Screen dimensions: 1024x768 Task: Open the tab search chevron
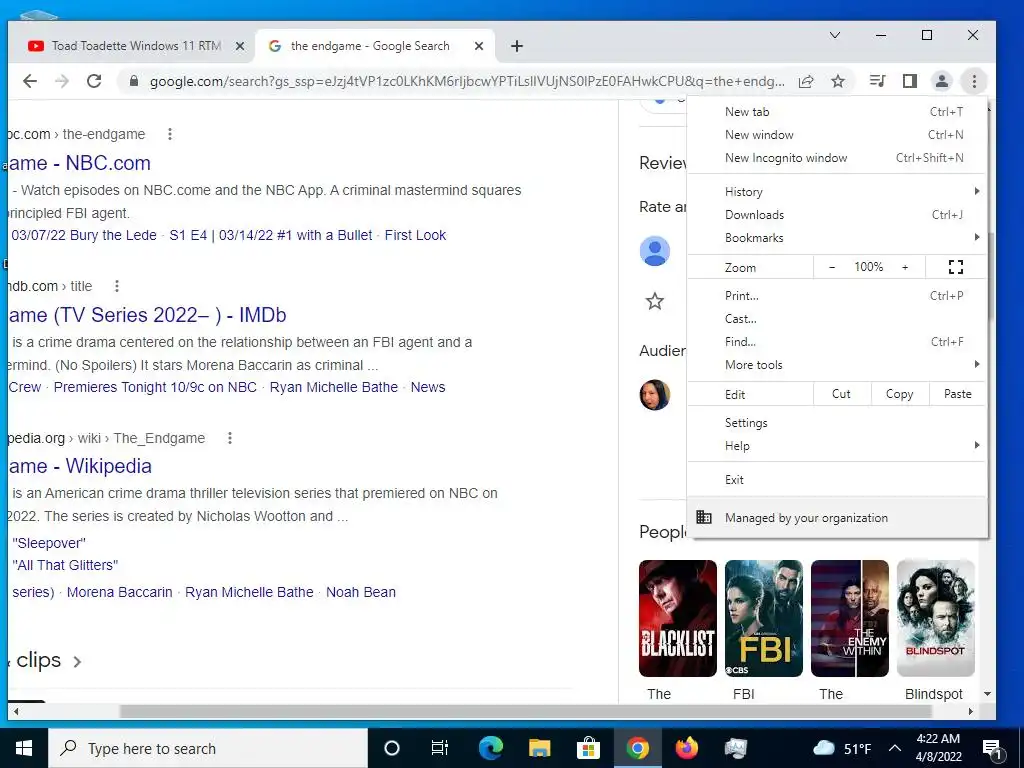835,35
